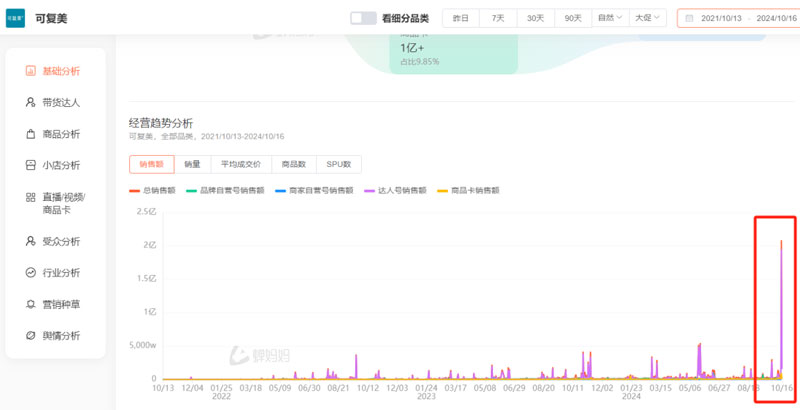Click the 行业分析 icon
This screenshot has width=800, height=410.
point(30,273)
